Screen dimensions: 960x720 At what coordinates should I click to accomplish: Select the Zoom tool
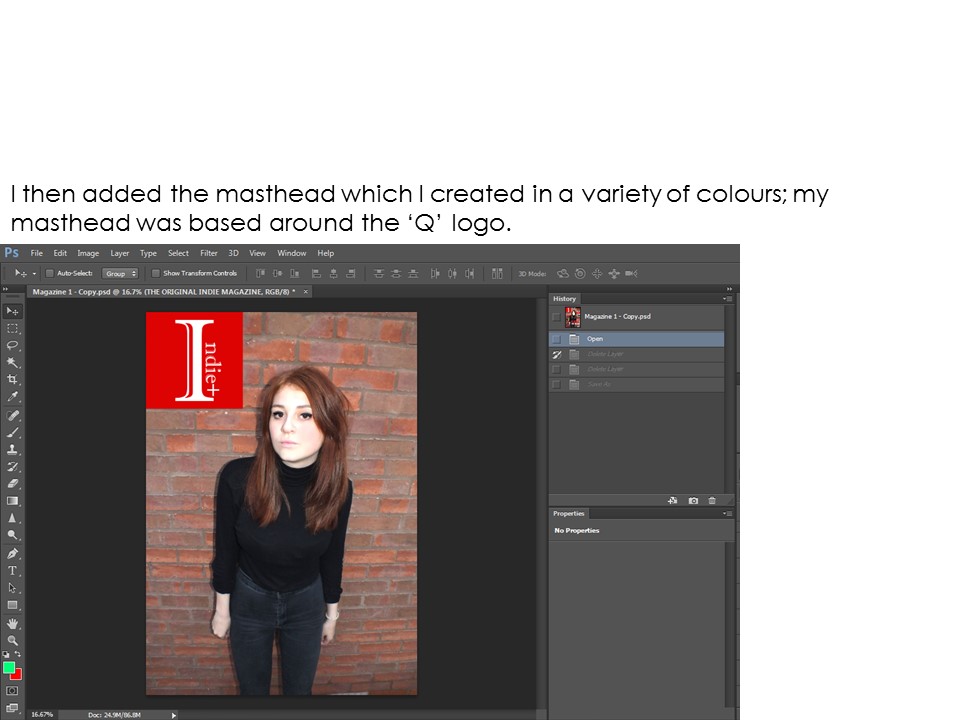(x=12, y=640)
